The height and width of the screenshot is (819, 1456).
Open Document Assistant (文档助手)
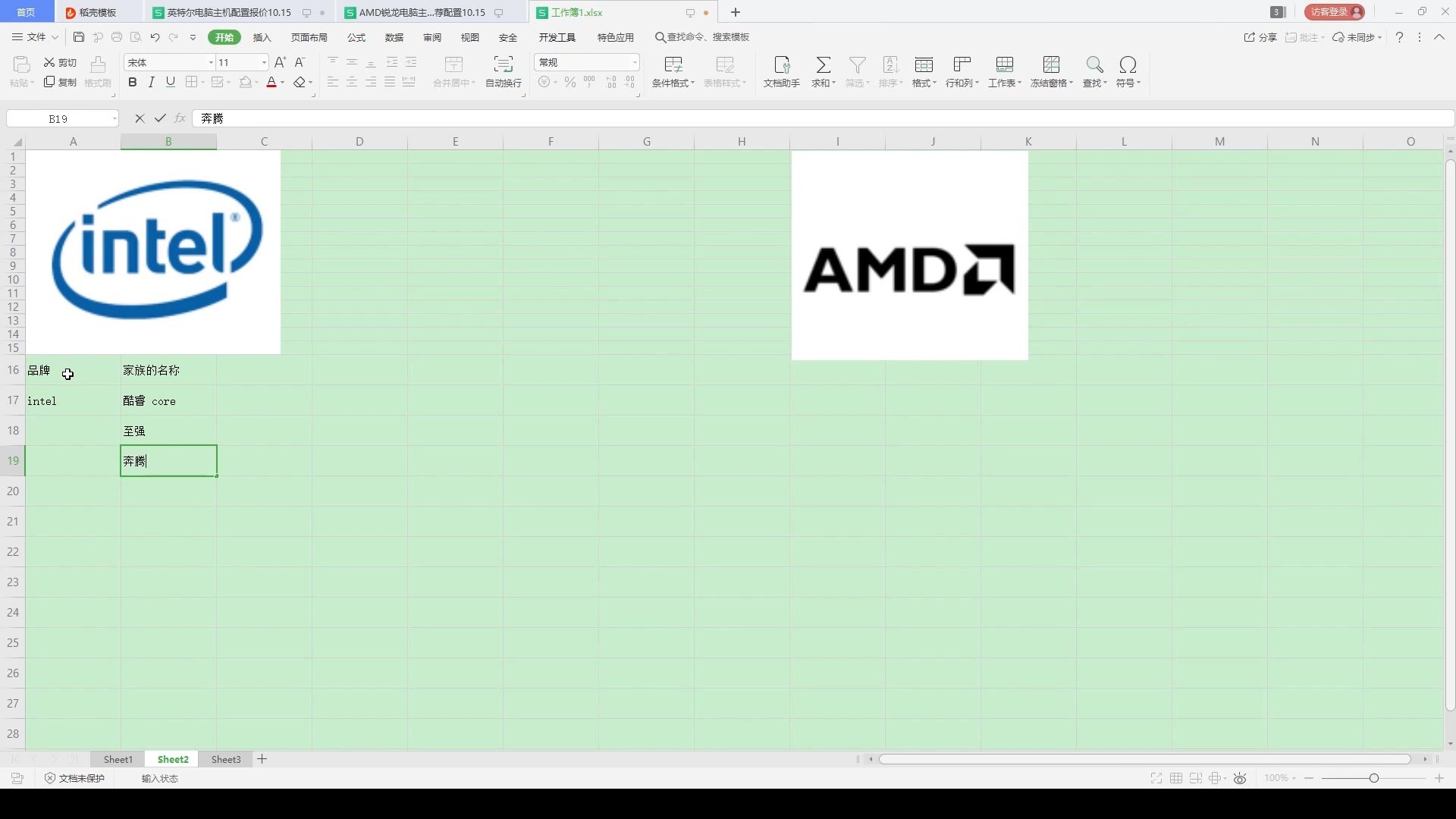coord(782,71)
